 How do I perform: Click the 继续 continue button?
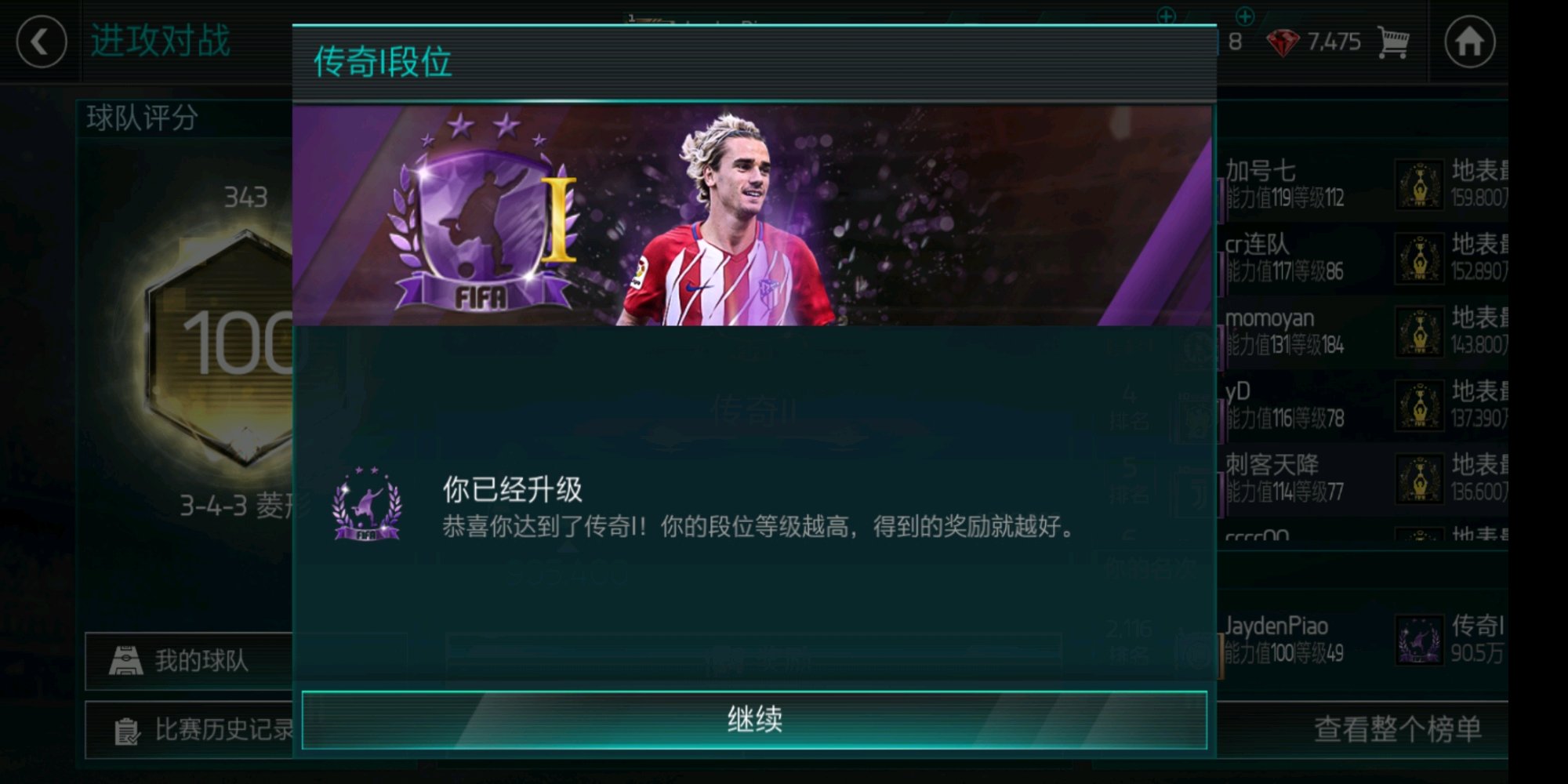pos(754,720)
